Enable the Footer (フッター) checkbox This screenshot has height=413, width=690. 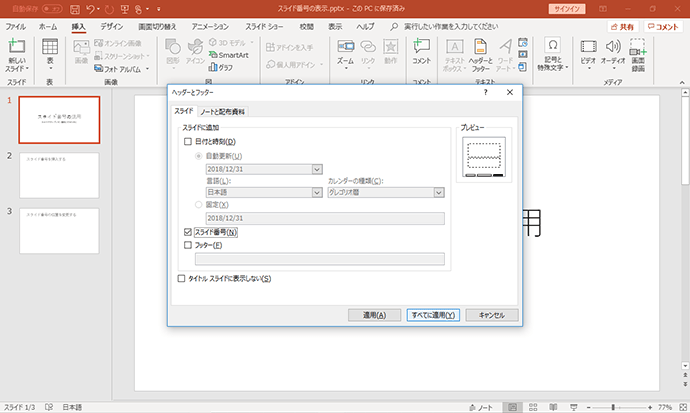point(188,245)
